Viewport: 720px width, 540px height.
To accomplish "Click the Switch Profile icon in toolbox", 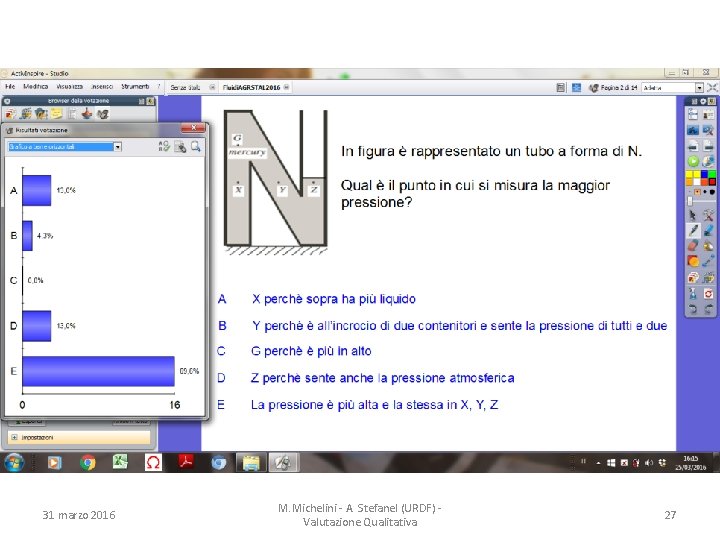I will coord(709,115).
